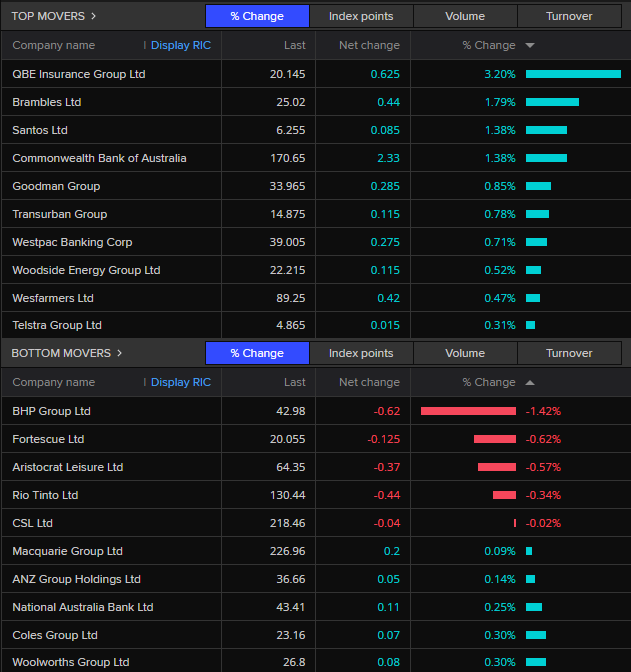Screen dimensions: 631x672
Task: Select Commonwealth Bank of Australia row
Action: [99, 158]
